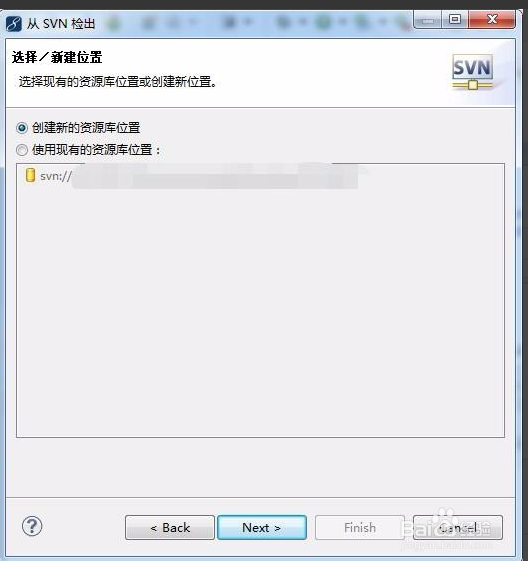The image size is (528, 561).
Task: Click the Subversive S icon in title bar
Action: (14, 24)
